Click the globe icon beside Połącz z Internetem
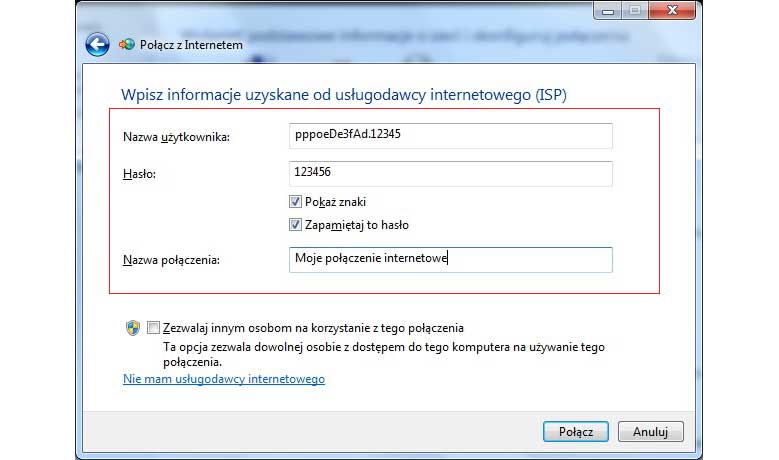779x460 pixels. click(x=127, y=44)
